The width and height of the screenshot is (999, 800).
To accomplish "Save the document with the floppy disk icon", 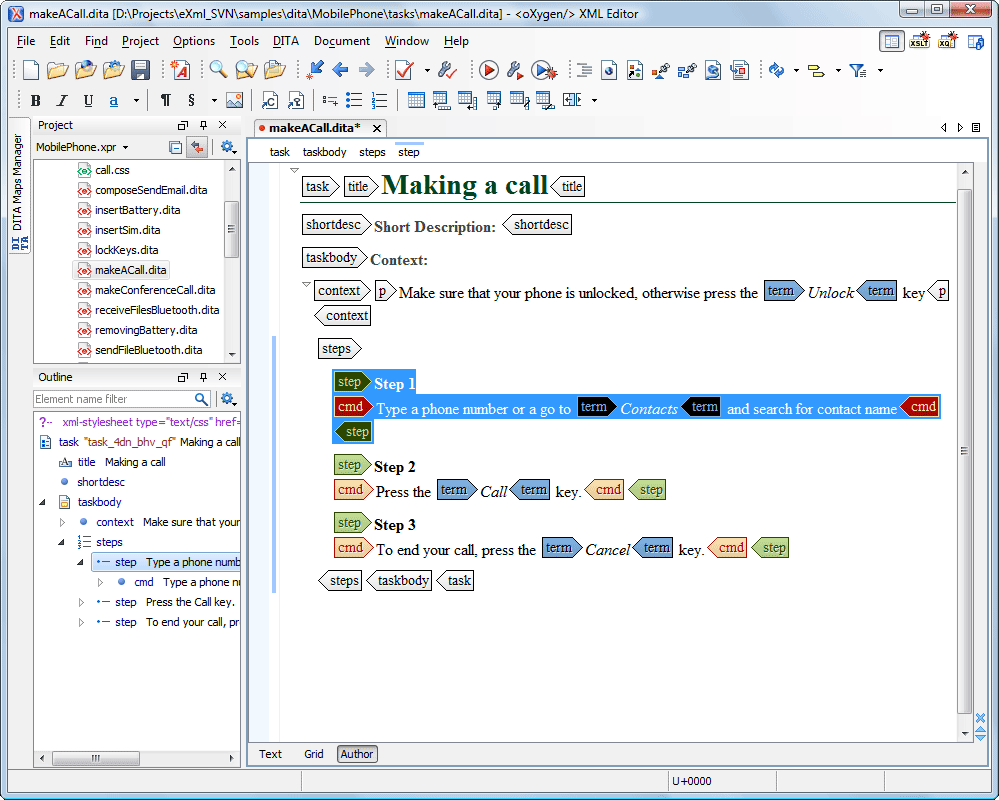I will pos(140,70).
